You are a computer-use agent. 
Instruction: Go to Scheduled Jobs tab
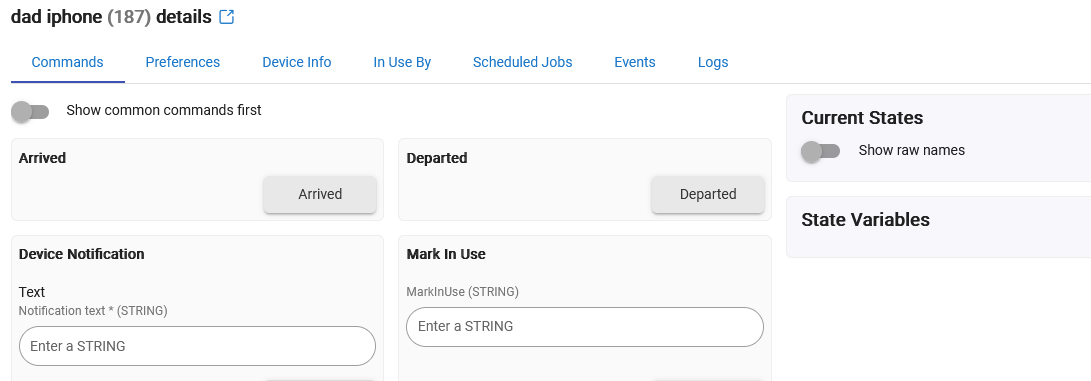[x=523, y=62]
